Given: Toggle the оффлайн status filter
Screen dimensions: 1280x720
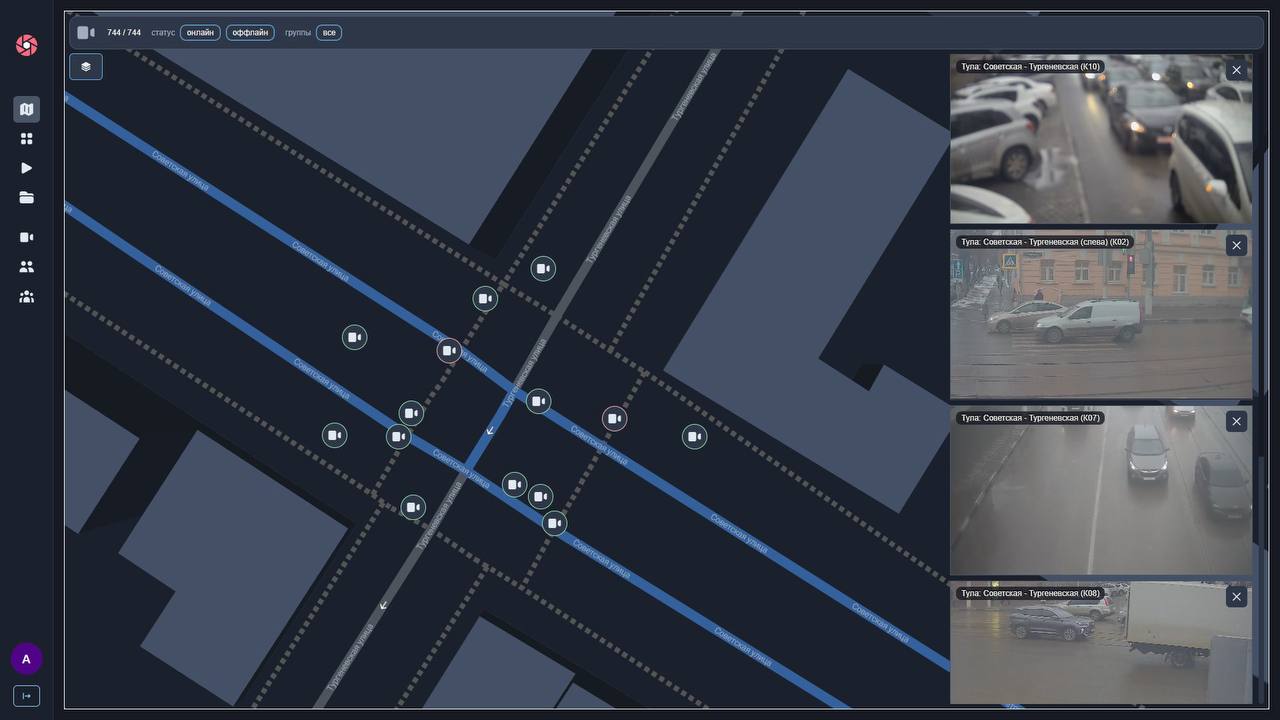Looking at the screenshot, I should tap(250, 33).
